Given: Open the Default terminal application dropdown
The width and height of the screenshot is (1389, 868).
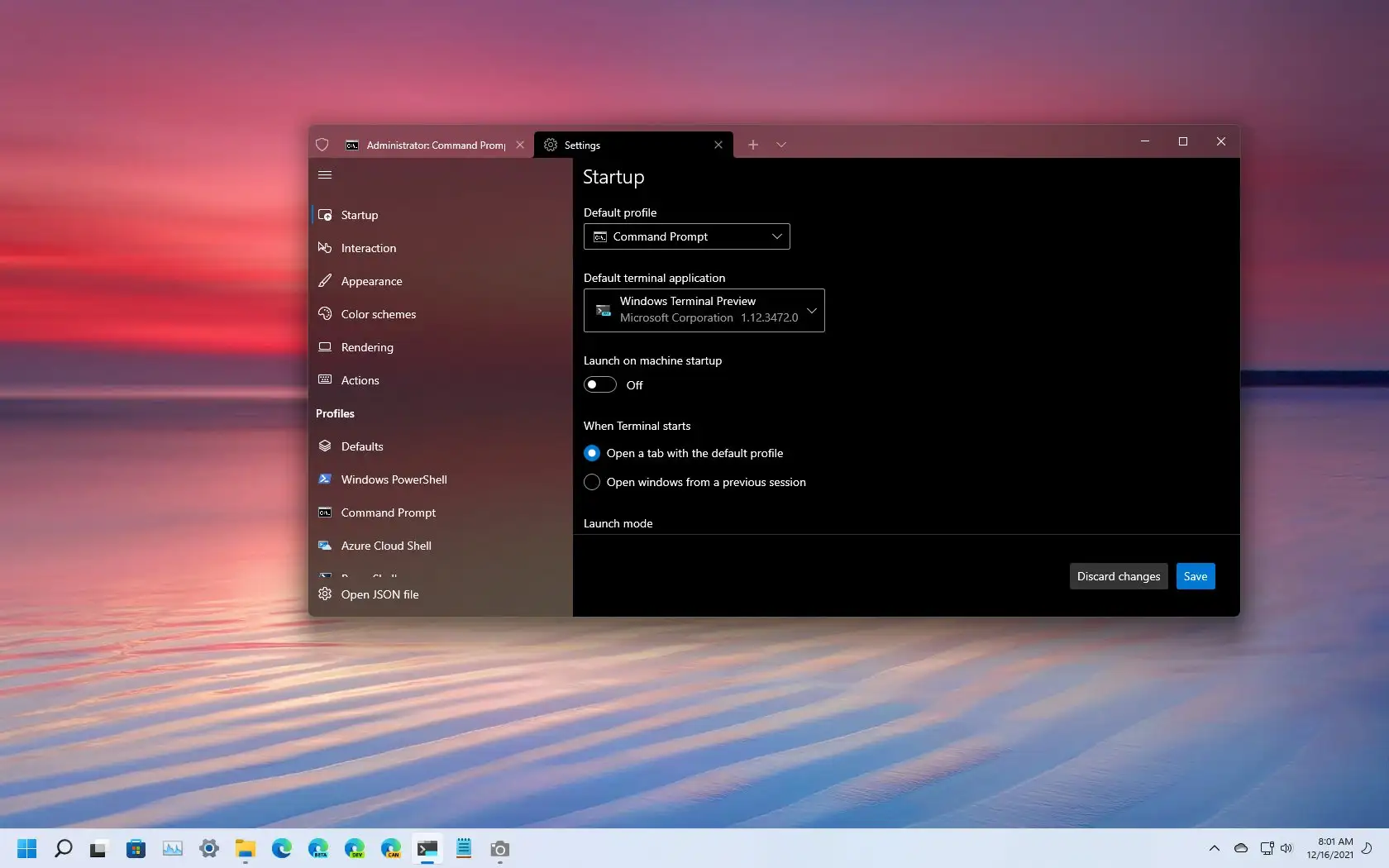Looking at the screenshot, I should [704, 310].
